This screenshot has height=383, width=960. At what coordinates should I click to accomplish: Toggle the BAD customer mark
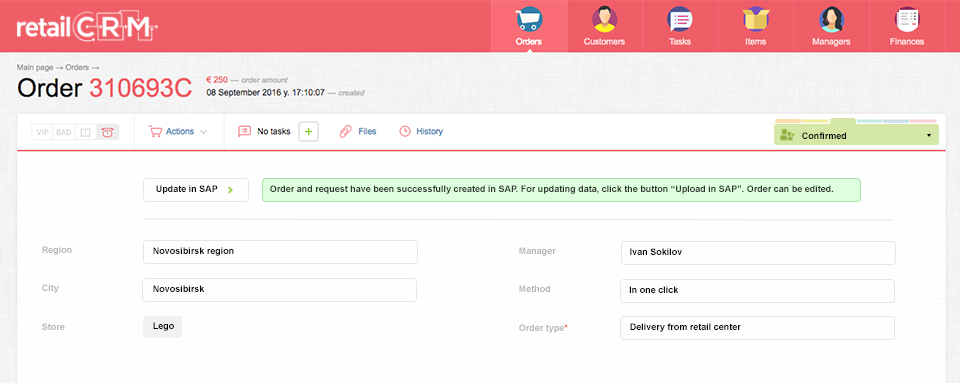(64, 132)
